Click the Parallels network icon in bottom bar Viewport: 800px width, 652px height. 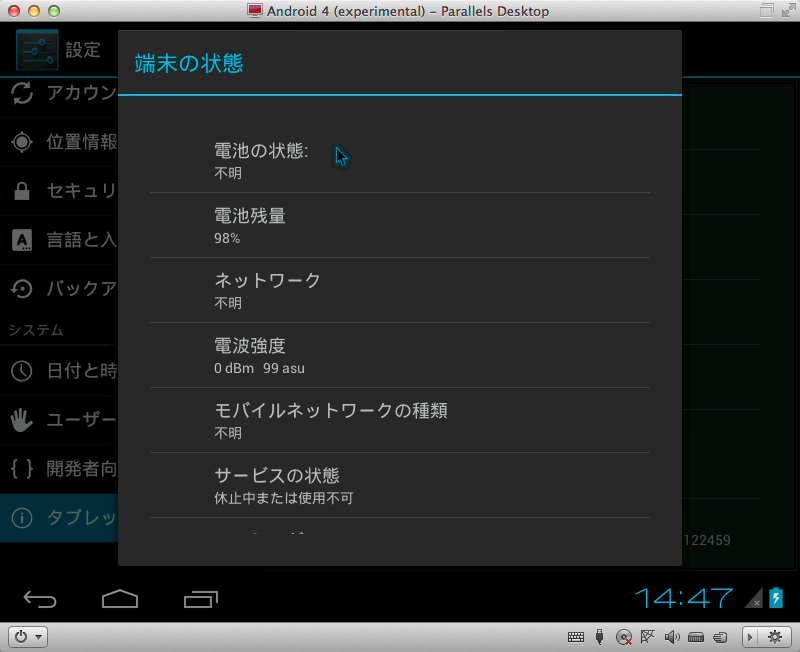647,637
